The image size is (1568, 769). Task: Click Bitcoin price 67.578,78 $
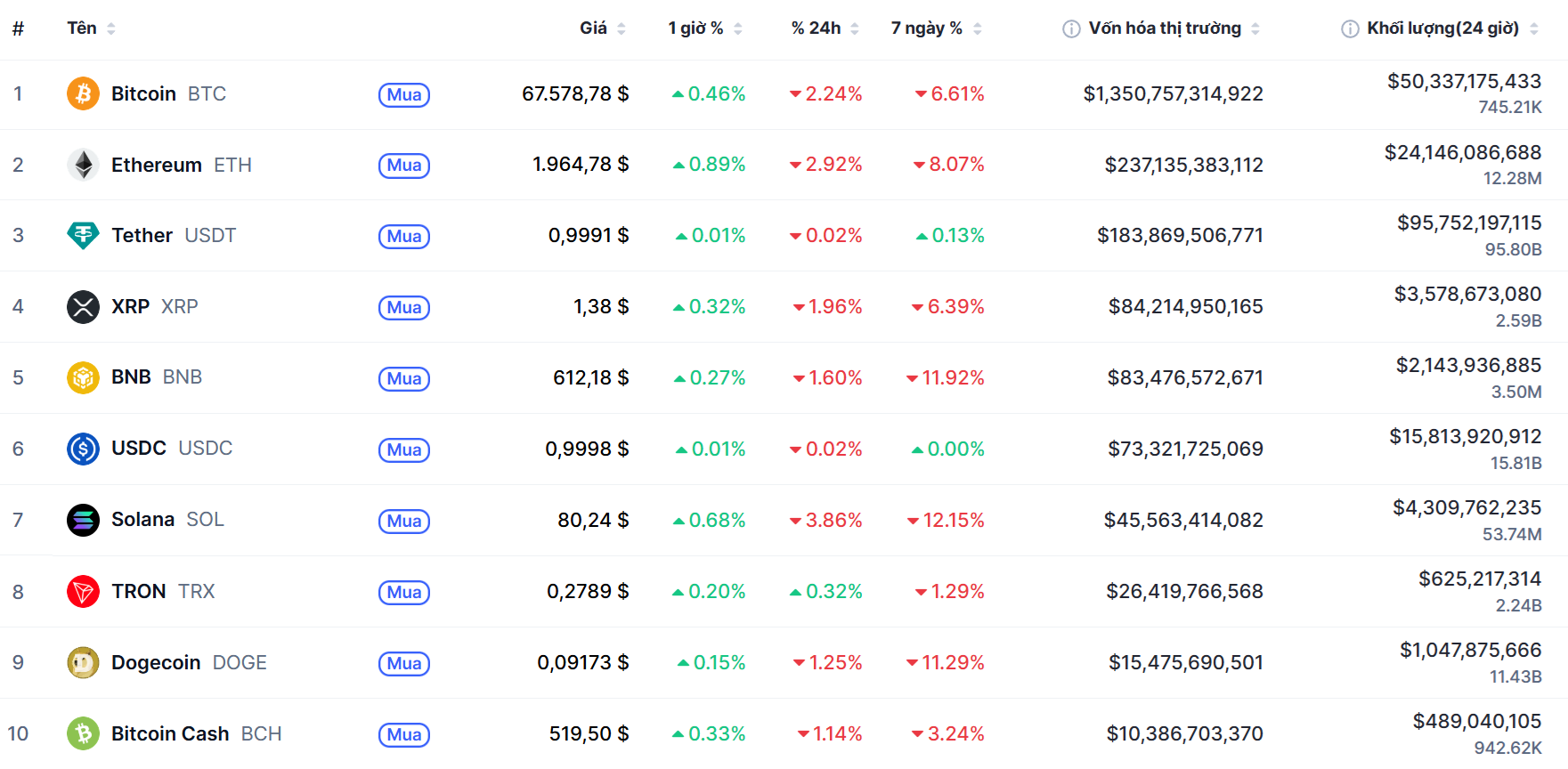coord(575,93)
